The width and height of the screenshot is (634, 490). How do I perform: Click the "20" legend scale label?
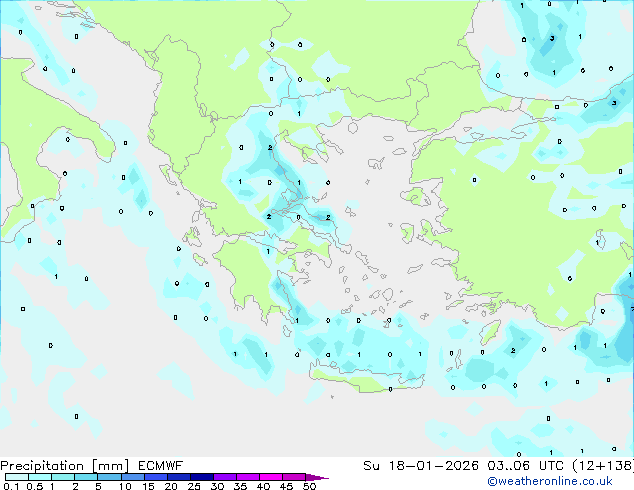point(171,486)
